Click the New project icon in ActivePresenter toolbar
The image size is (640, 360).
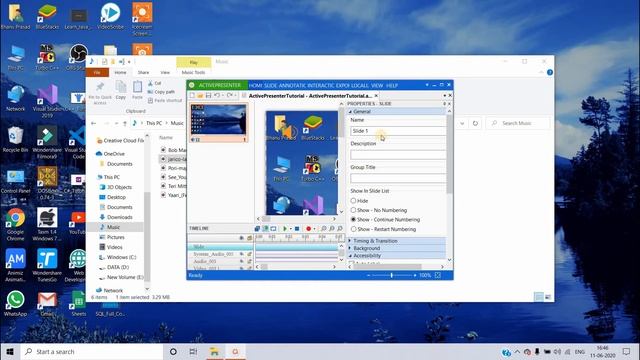point(192,96)
